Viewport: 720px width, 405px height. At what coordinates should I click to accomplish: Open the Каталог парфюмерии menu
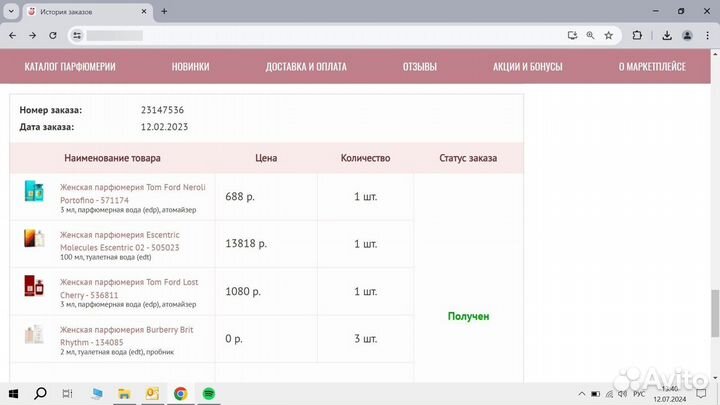tap(70, 67)
